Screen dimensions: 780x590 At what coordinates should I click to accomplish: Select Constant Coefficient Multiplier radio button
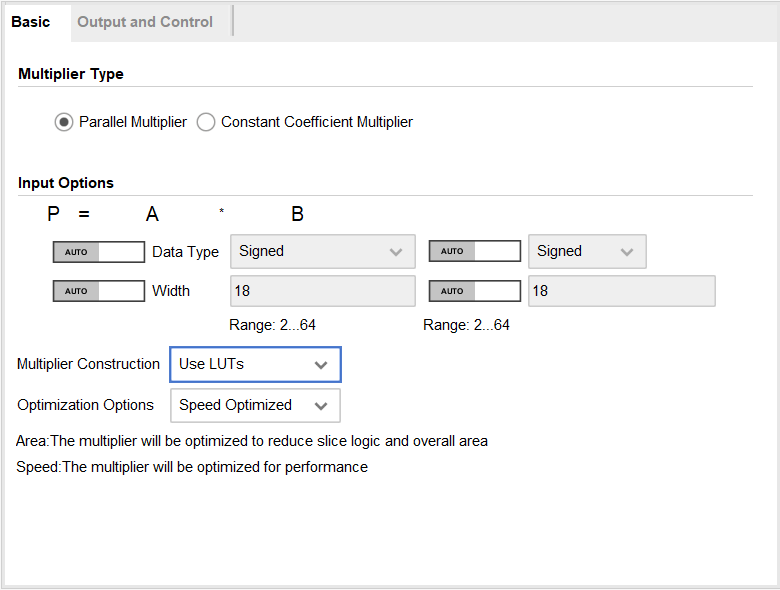click(x=205, y=122)
